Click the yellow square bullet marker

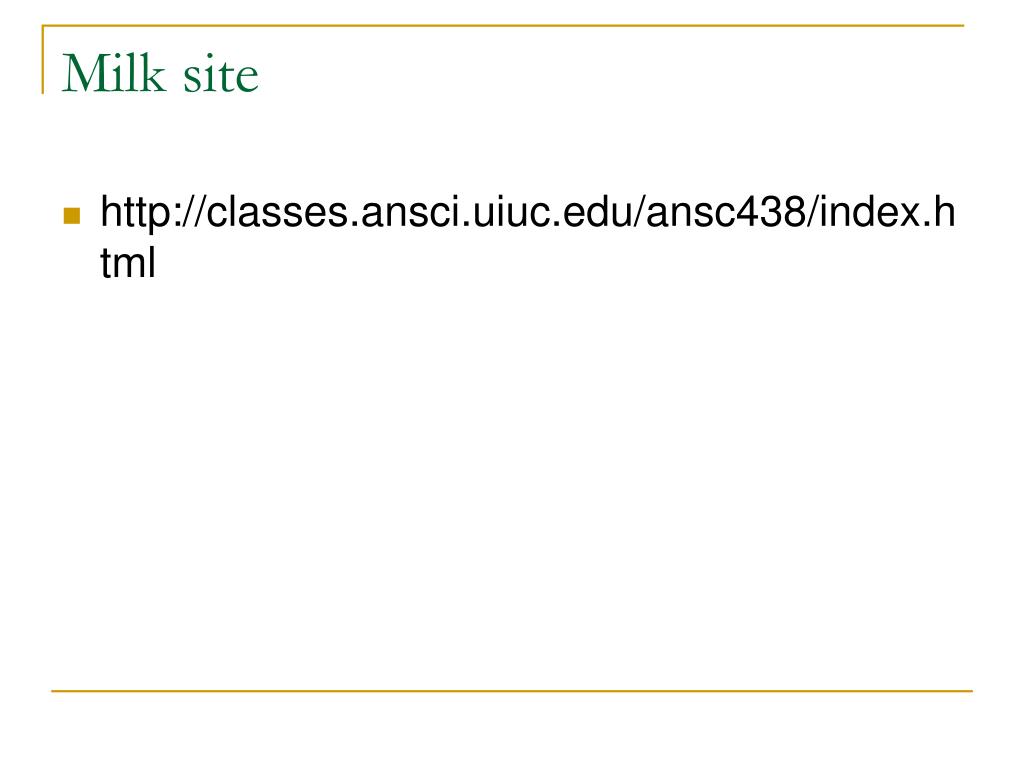72,216
